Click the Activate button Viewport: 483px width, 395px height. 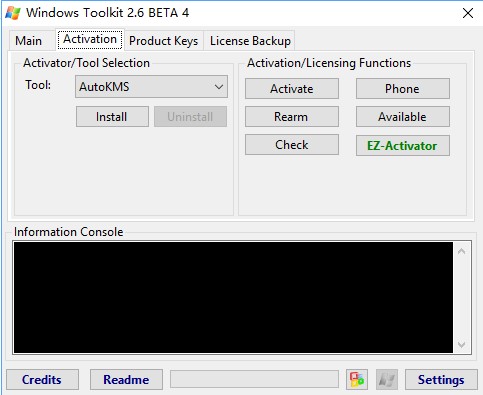[292, 89]
